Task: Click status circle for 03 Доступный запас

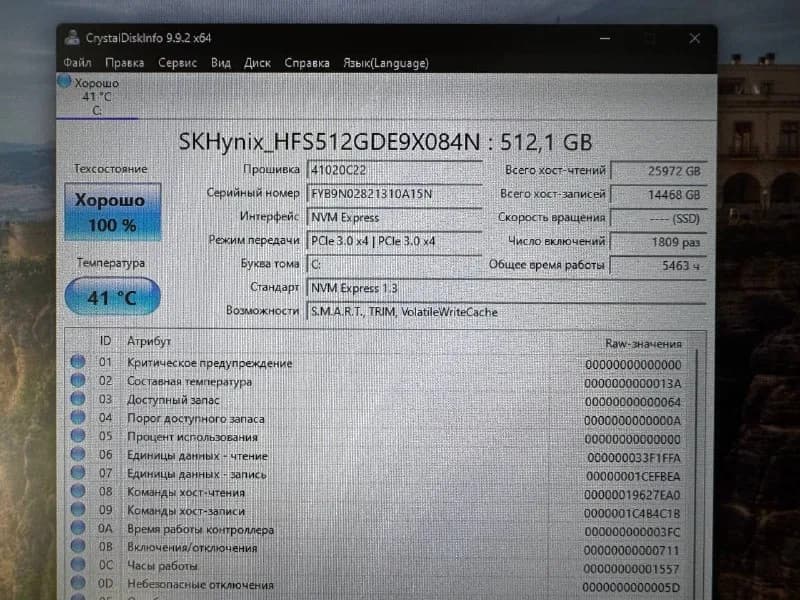Action: click(78, 398)
